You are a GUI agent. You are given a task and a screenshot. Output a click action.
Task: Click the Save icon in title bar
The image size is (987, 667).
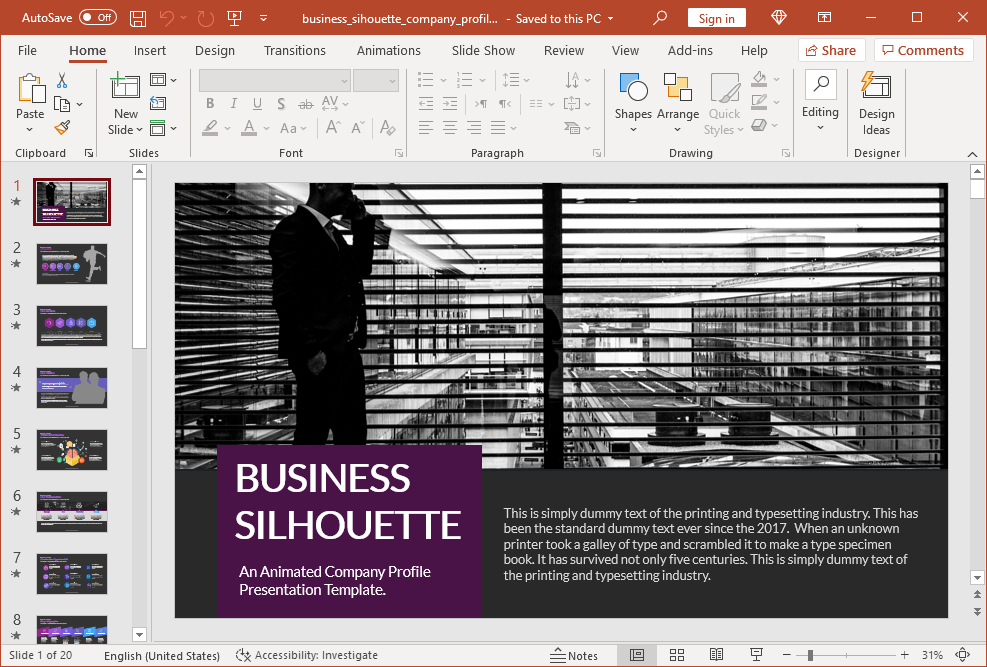point(138,18)
